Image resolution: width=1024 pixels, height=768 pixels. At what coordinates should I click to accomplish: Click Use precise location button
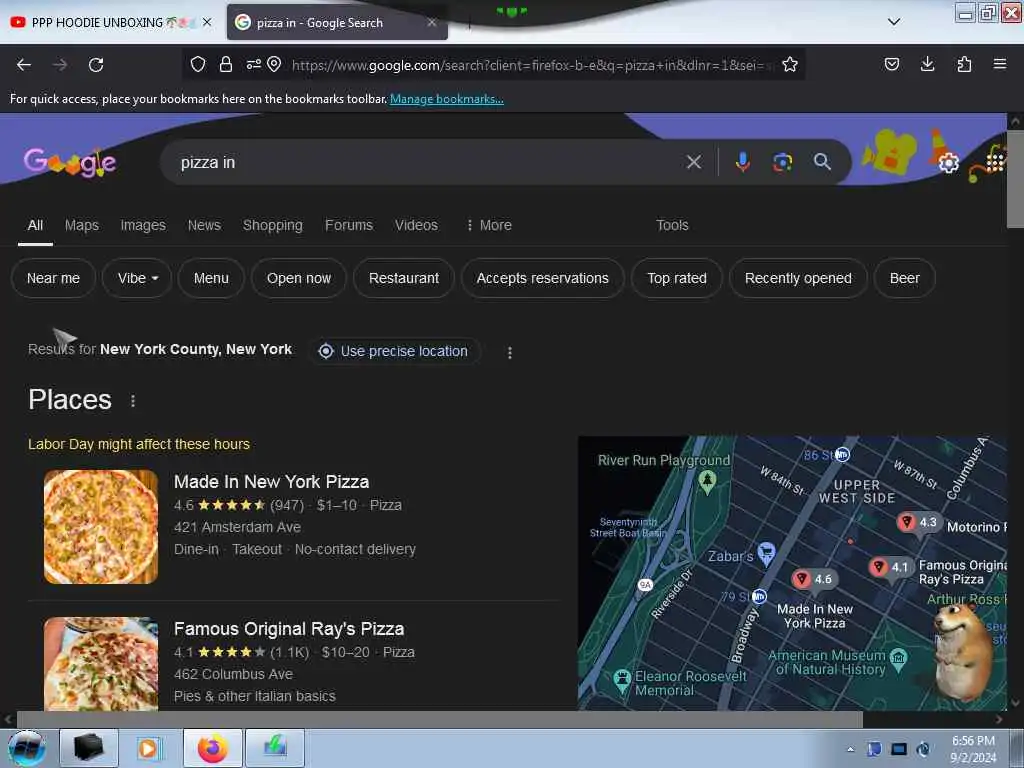point(394,351)
